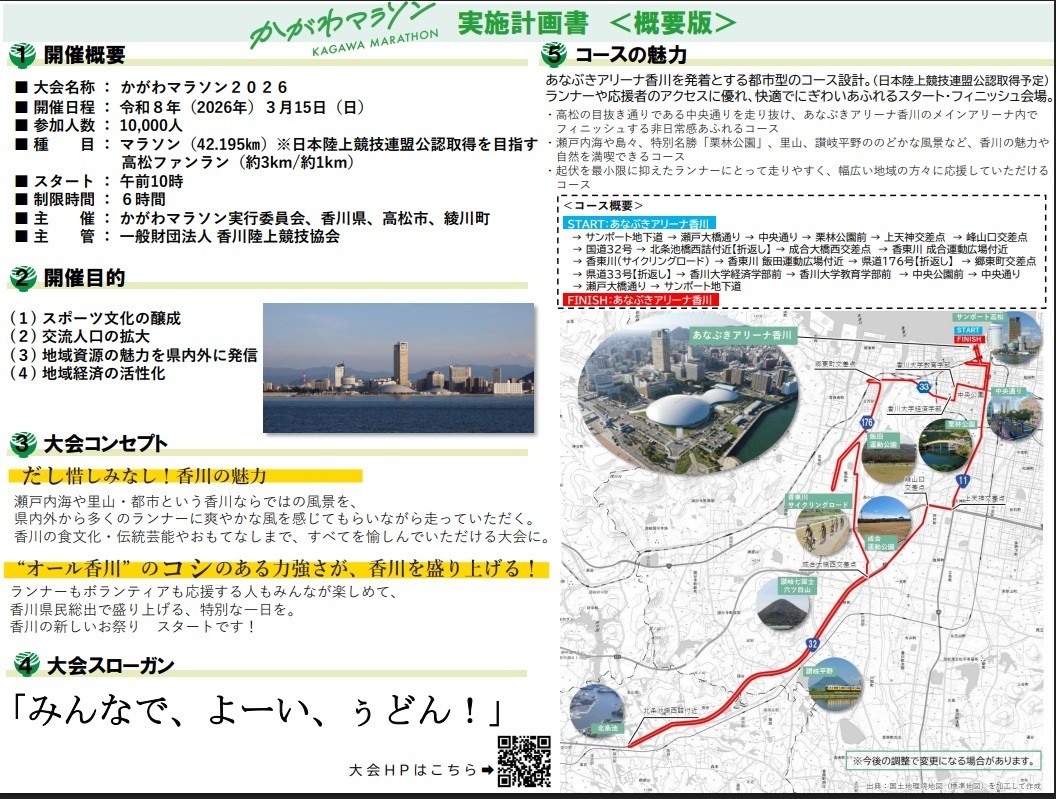Image resolution: width=1056 pixels, height=799 pixels.
Task: Click the section 2 number badge icon
Action: click(23, 277)
